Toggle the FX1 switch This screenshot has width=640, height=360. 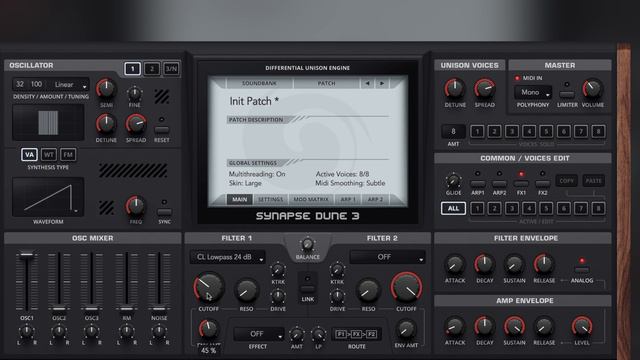tap(521, 183)
